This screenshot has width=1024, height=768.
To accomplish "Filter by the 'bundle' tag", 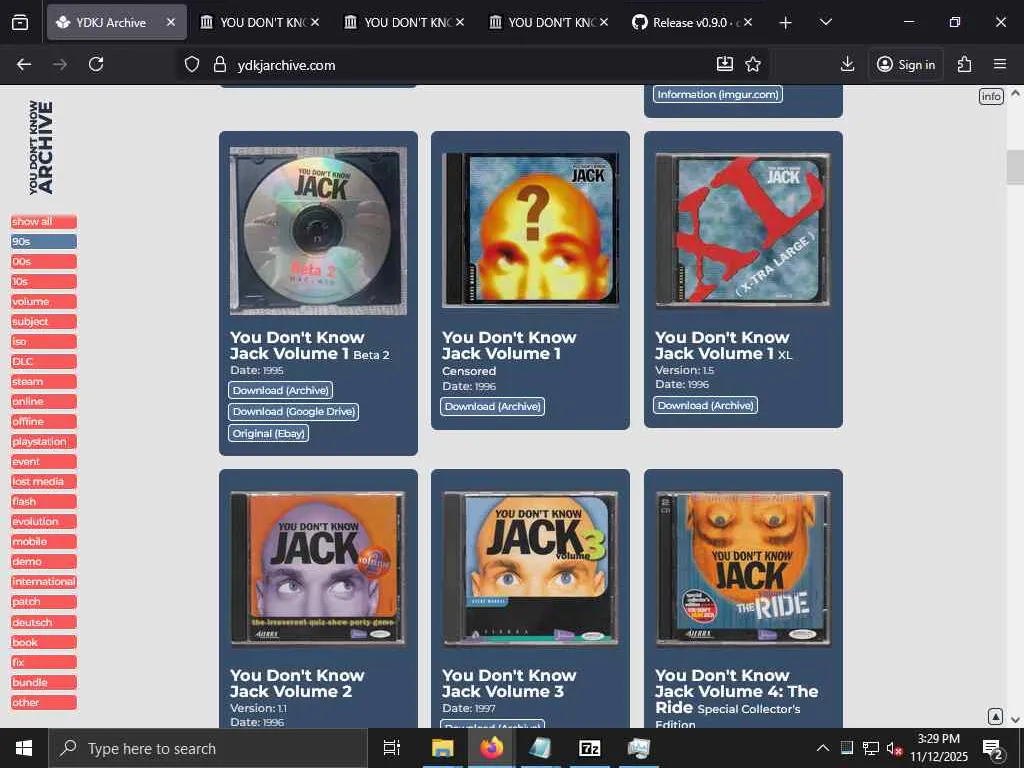I will [x=44, y=683].
